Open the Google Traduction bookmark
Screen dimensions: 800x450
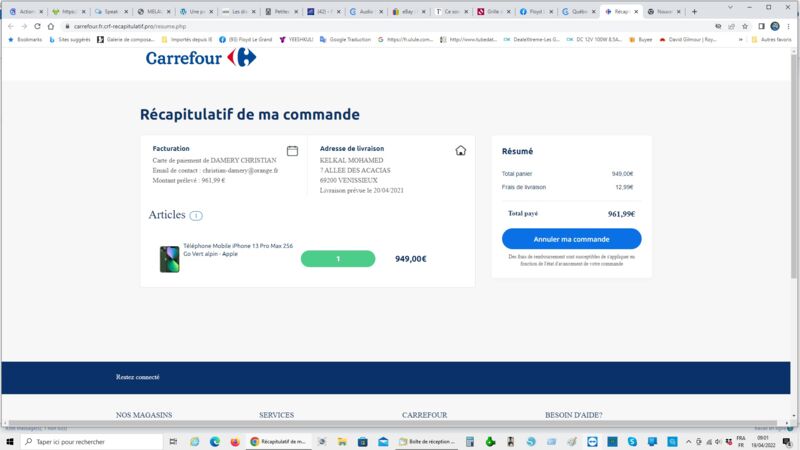pyautogui.click(x=345, y=39)
